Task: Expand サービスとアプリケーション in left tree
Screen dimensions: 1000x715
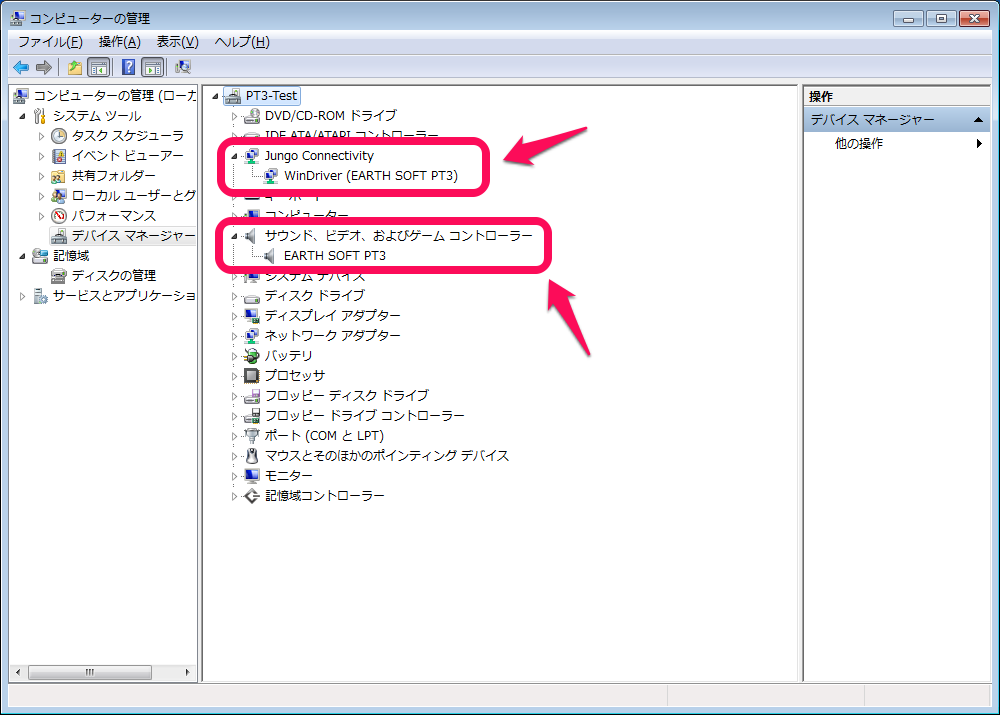Action: coord(22,296)
